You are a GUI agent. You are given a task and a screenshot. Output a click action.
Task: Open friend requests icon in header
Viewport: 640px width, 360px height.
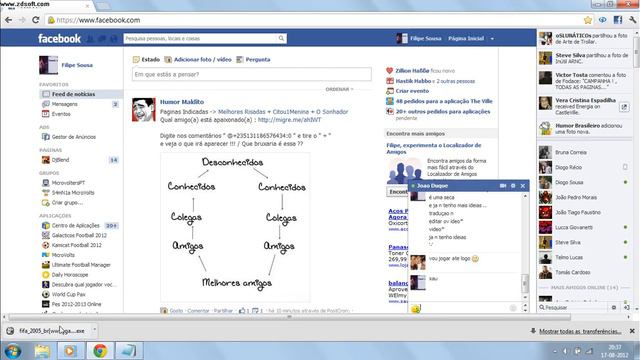(x=90, y=38)
